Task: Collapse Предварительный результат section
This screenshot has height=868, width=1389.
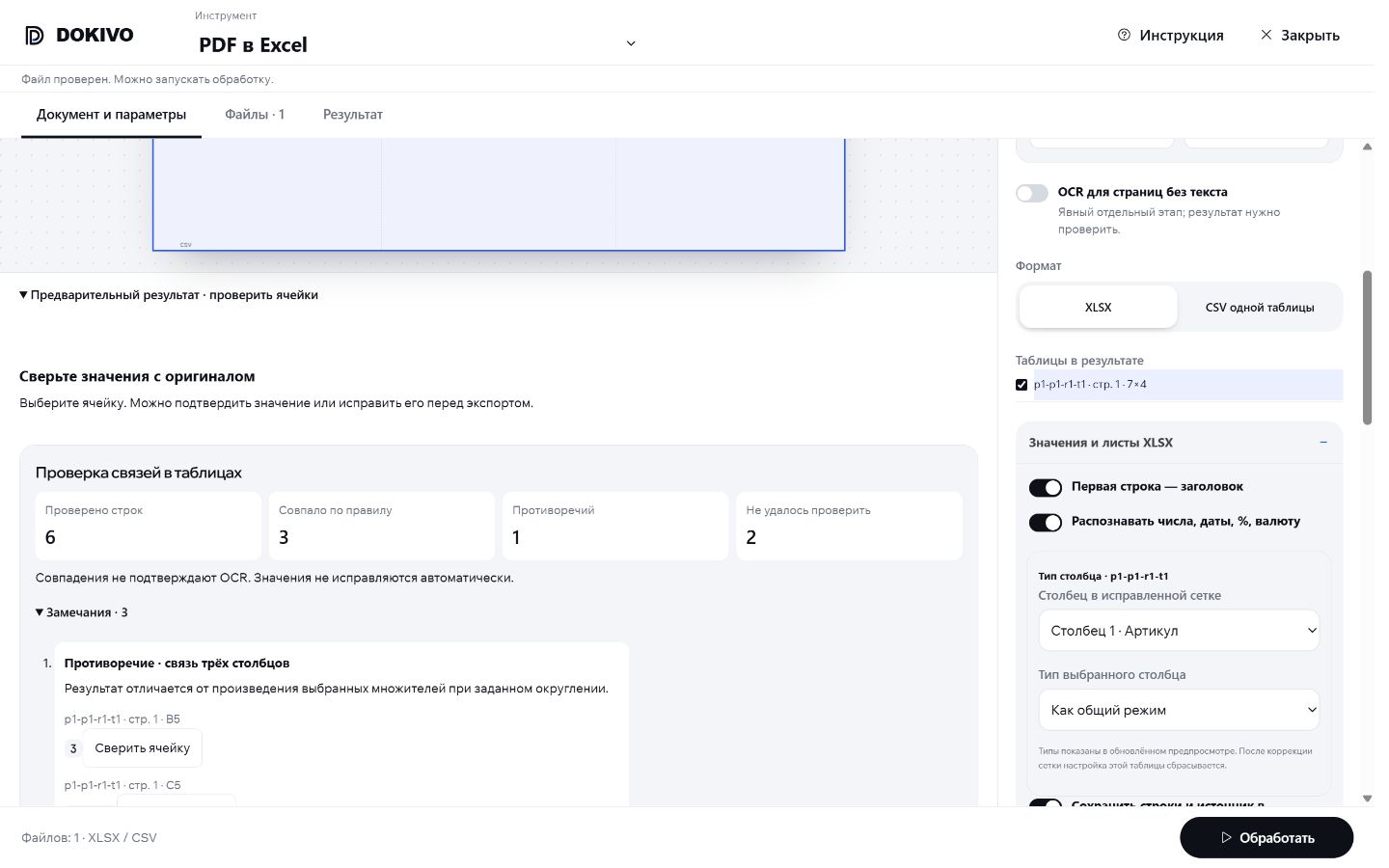Action: coord(169,295)
